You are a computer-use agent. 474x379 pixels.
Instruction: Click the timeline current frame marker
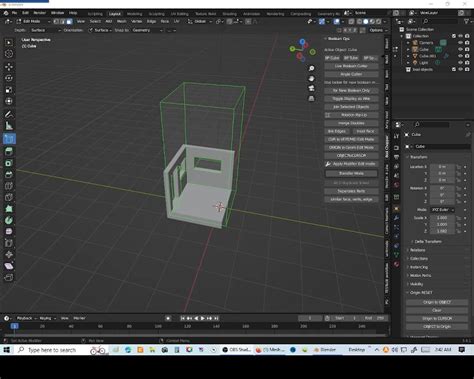[x=14, y=326]
